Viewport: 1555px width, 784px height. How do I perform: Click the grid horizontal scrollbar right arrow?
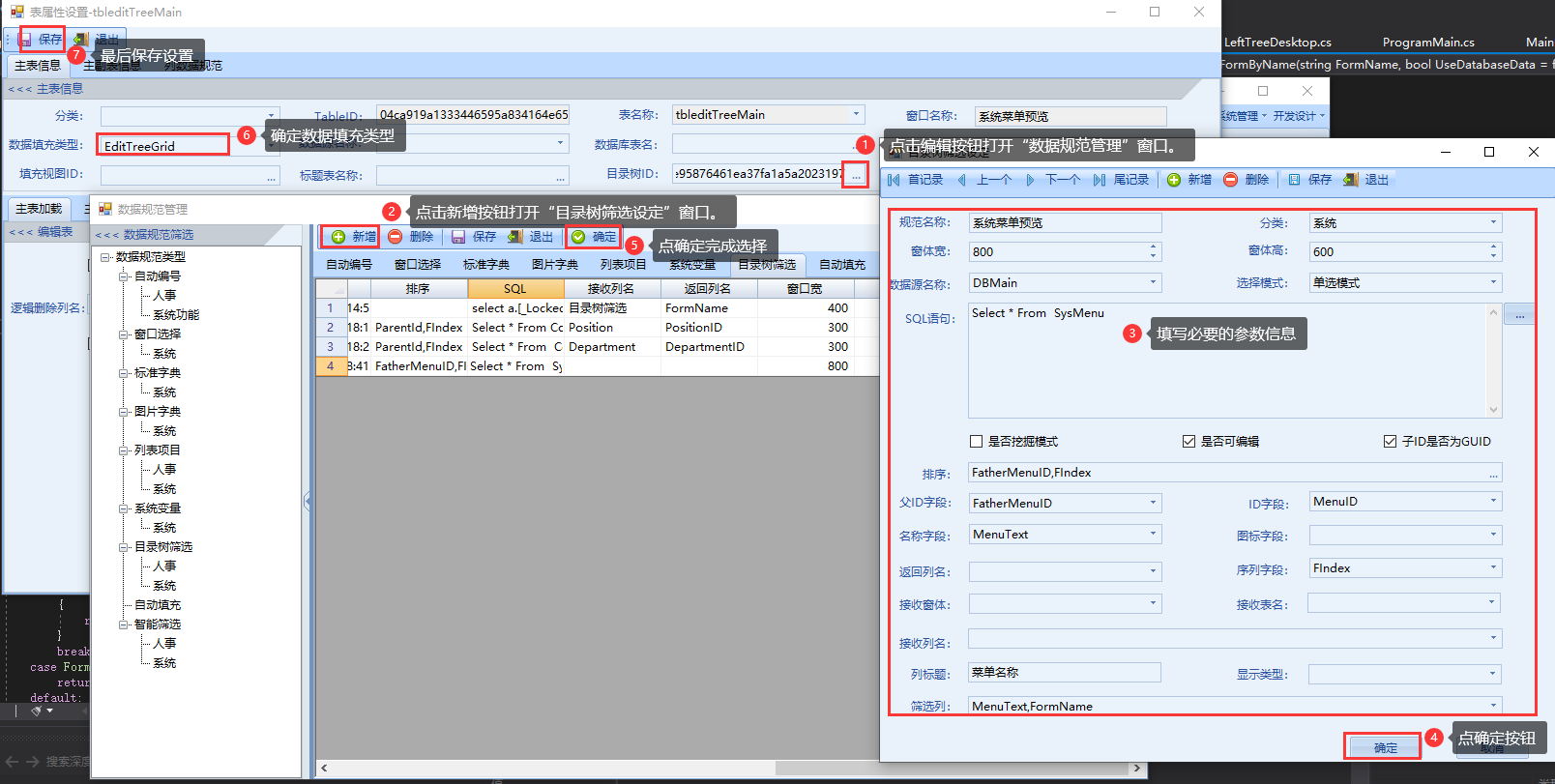(x=1137, y=769)
